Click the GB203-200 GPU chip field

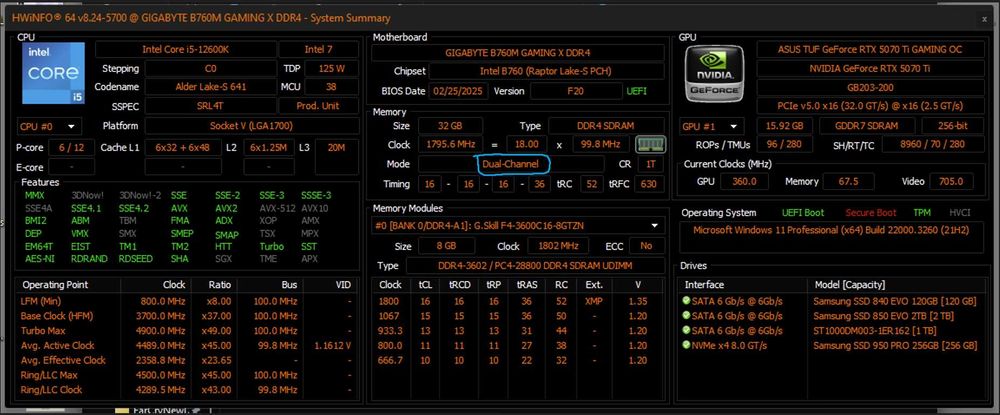tap(869, 87)
